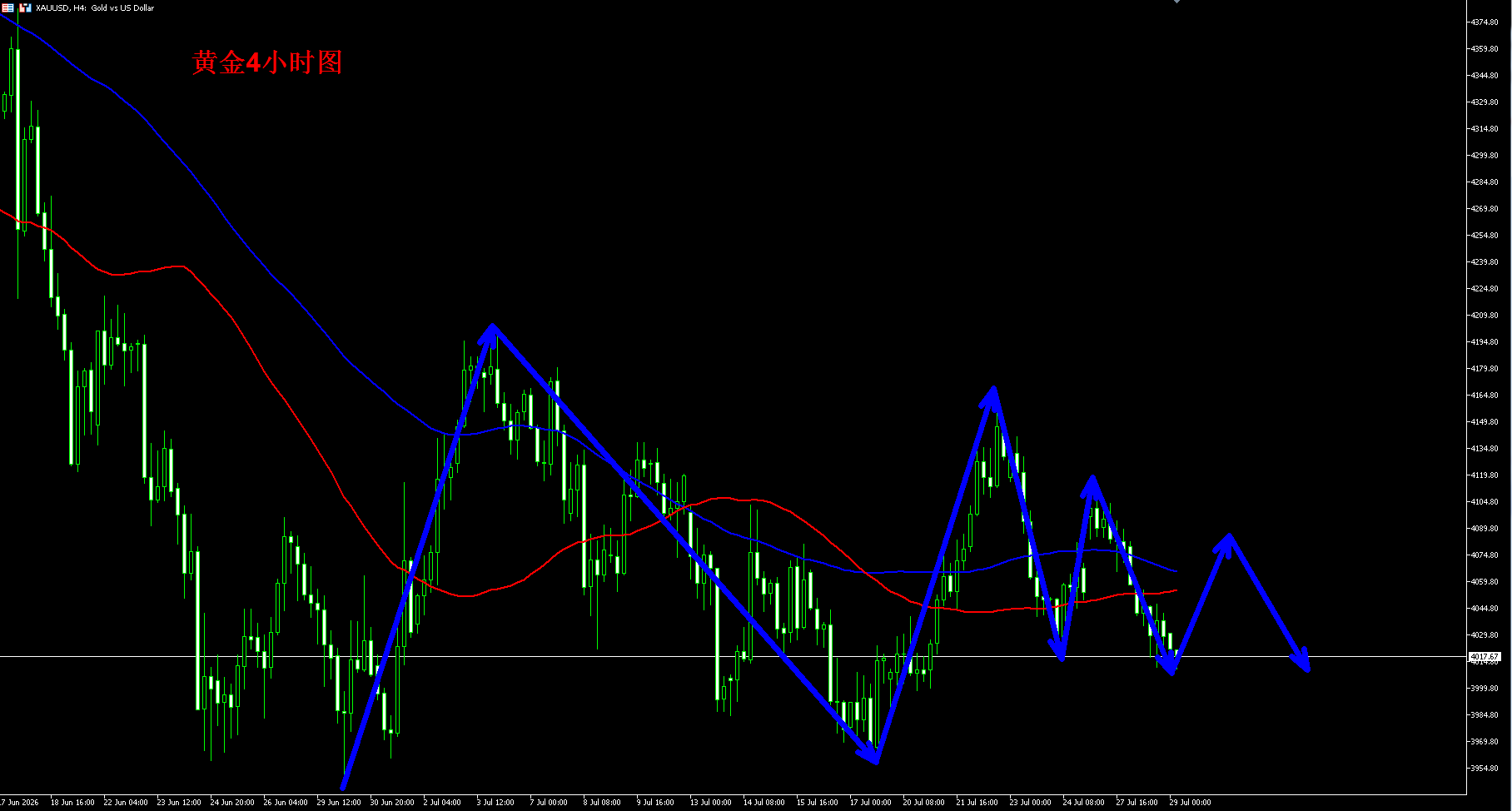Click the red moving average line's right end
Viewport: 1512px width, 811px height.
(x=1175, y=590)
